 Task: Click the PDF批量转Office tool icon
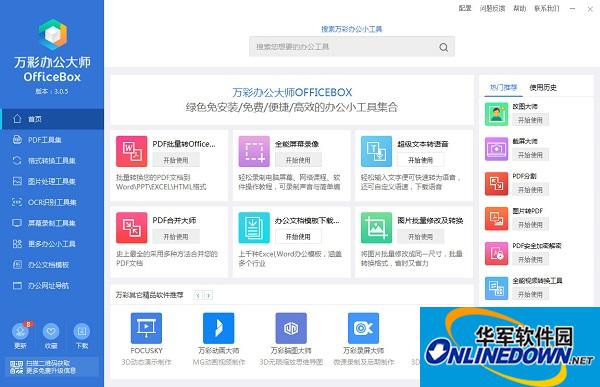132,151
